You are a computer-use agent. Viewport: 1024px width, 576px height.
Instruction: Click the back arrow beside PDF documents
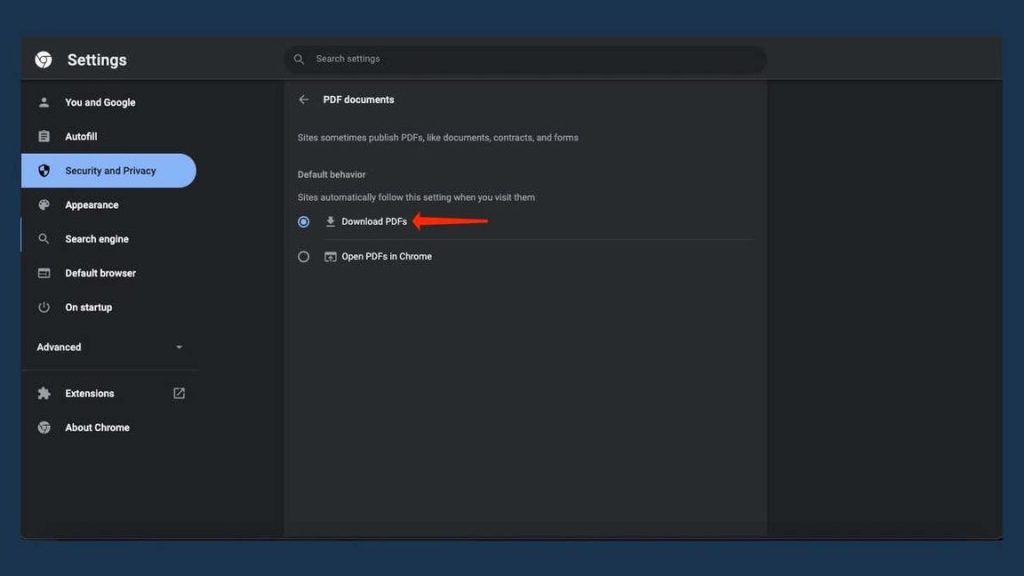(x=304, y=100)
